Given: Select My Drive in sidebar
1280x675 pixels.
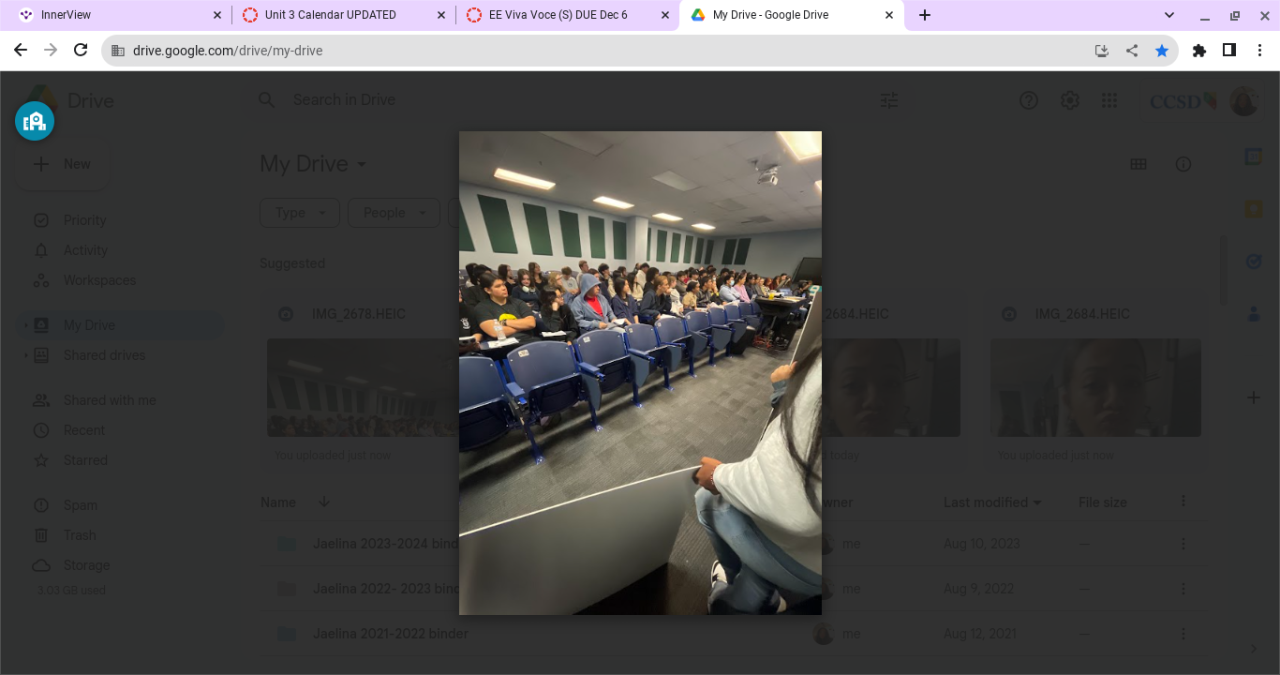Looking at the screenshot, I should (120, 325).
